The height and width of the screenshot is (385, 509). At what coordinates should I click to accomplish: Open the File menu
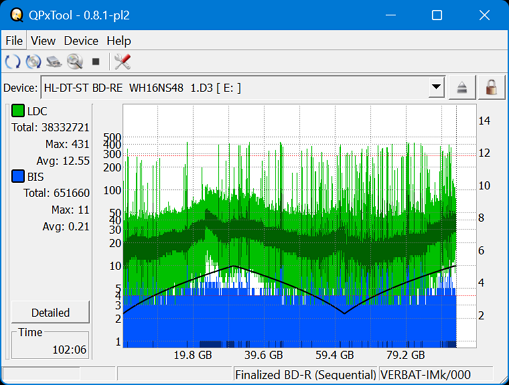(14, 41)
